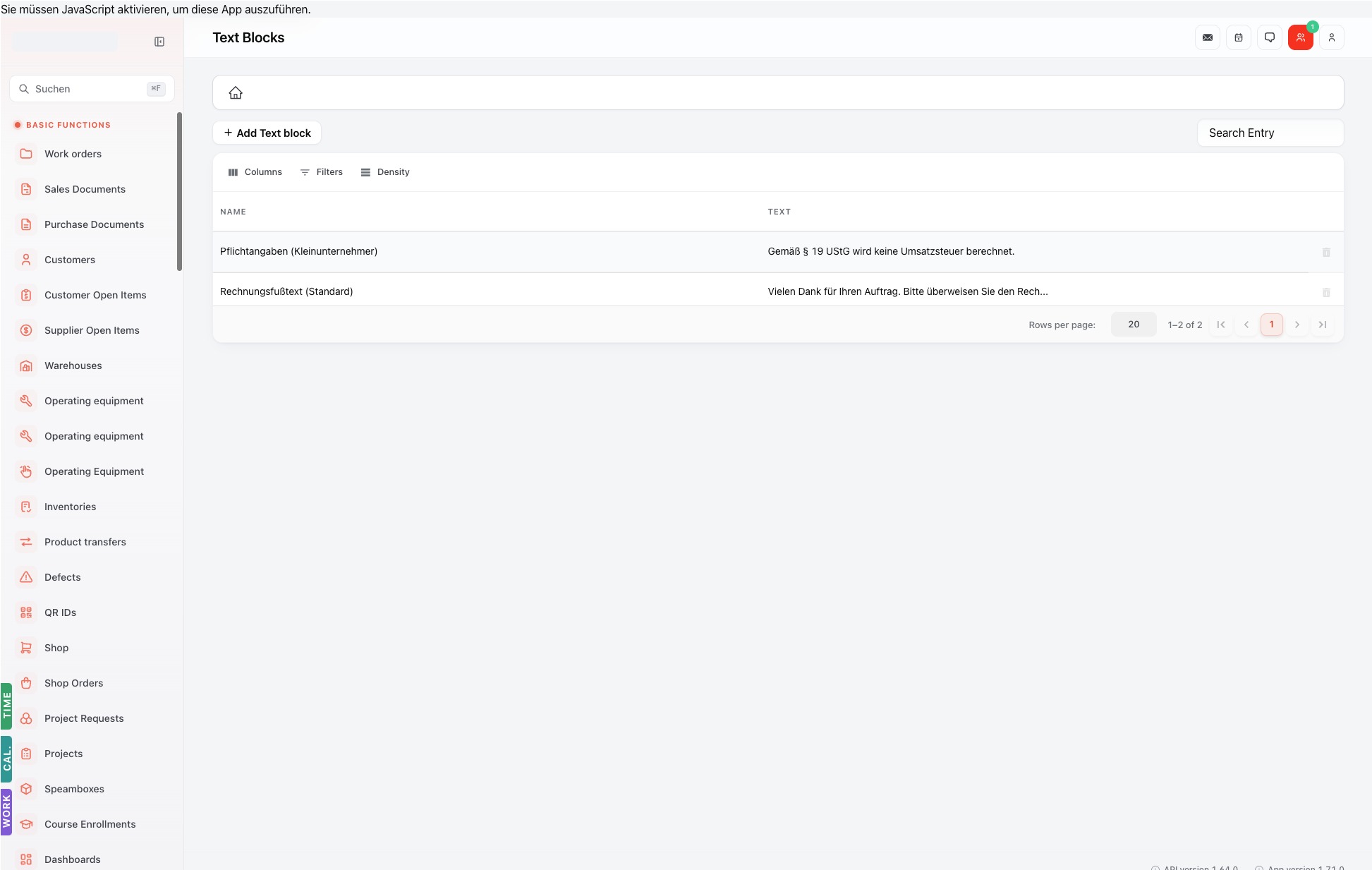Screen dimensions: 1372x870
Task: Click text 'Gemäß § 19 UStG wird keine Umsatzsteuer berechnet.'
Action: [x=891, y=251]
